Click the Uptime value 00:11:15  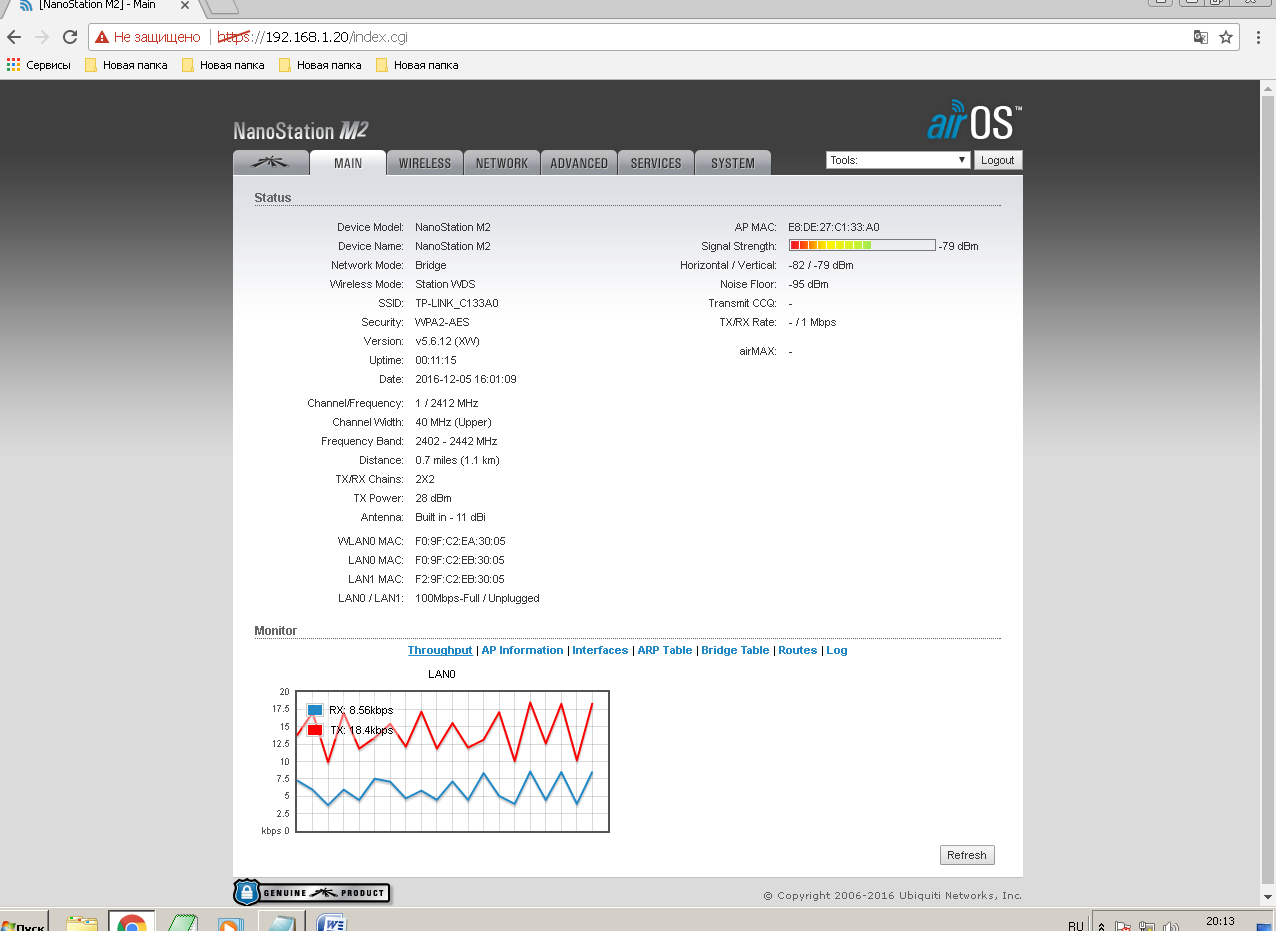coord(436,360)
